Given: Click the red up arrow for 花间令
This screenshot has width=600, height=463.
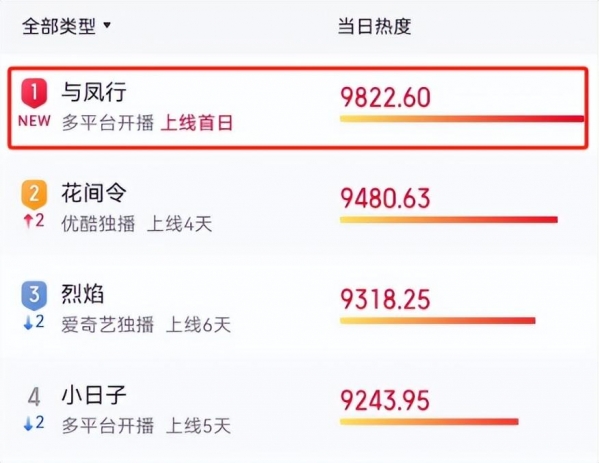Looking at the screenshot, I should 27,222.
